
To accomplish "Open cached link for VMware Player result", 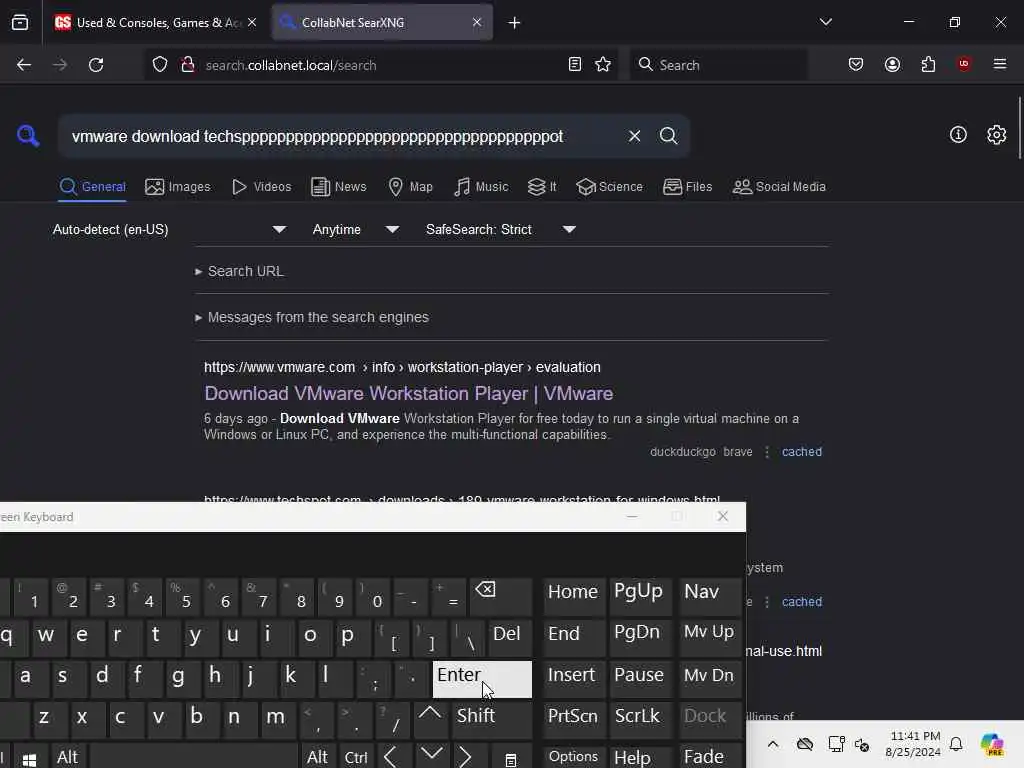I will (802, 452).
